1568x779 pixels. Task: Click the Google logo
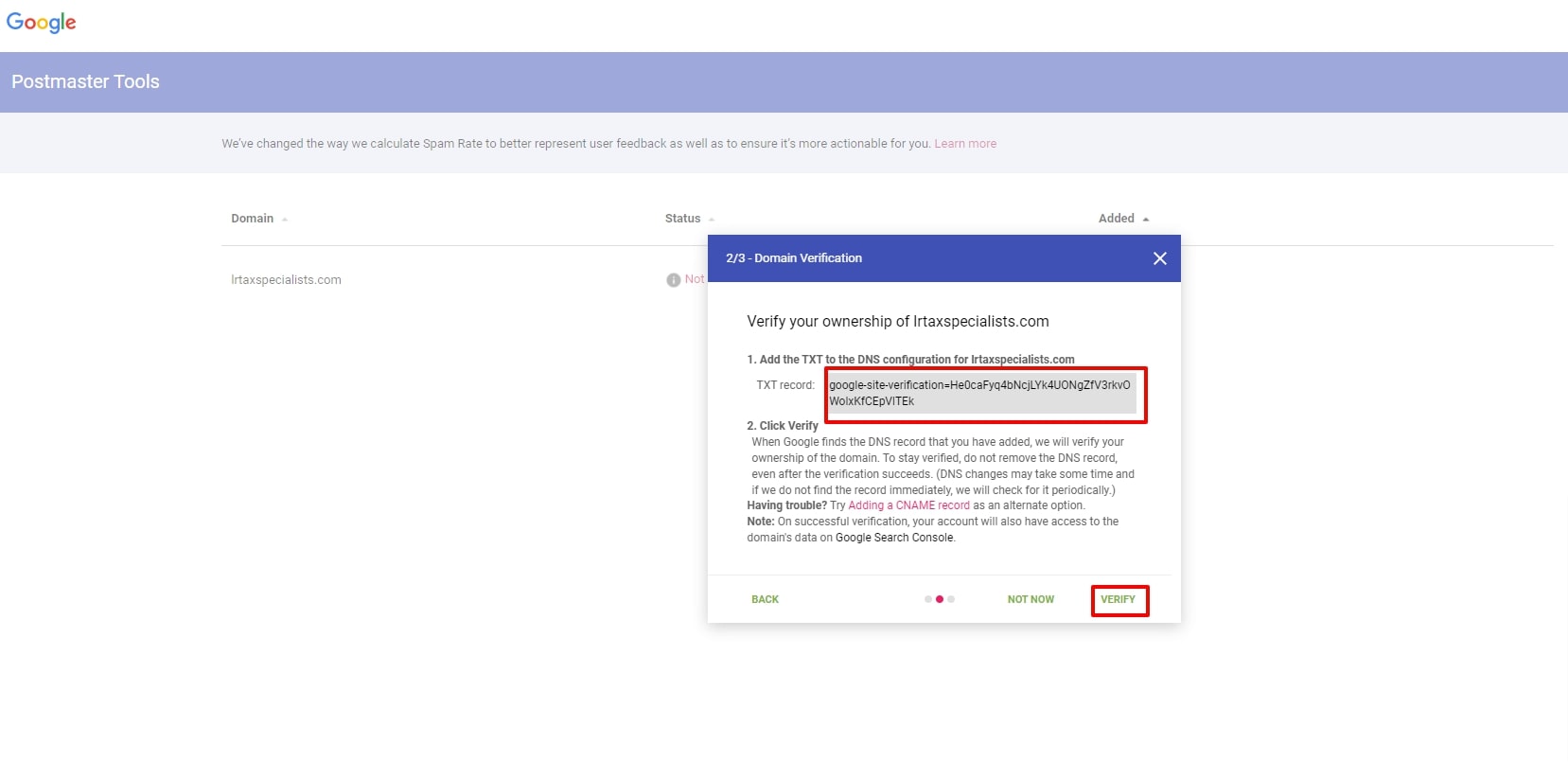click(41, 23)
